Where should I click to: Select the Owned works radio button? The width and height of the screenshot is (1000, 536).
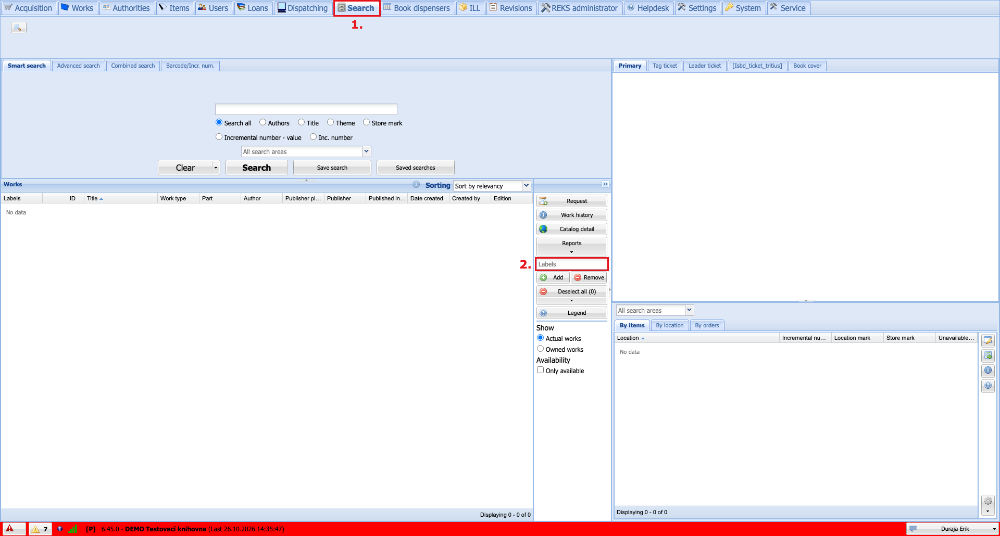coord(540,349)
